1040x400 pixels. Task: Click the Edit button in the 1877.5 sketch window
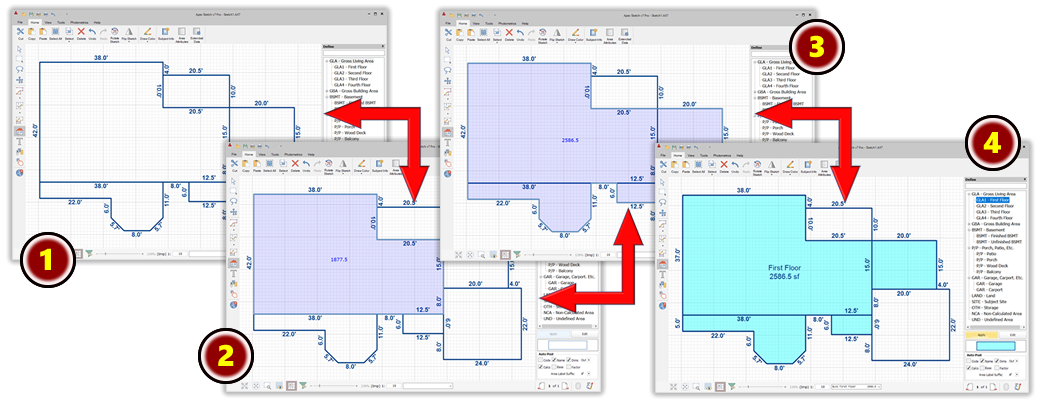point(585,334)
